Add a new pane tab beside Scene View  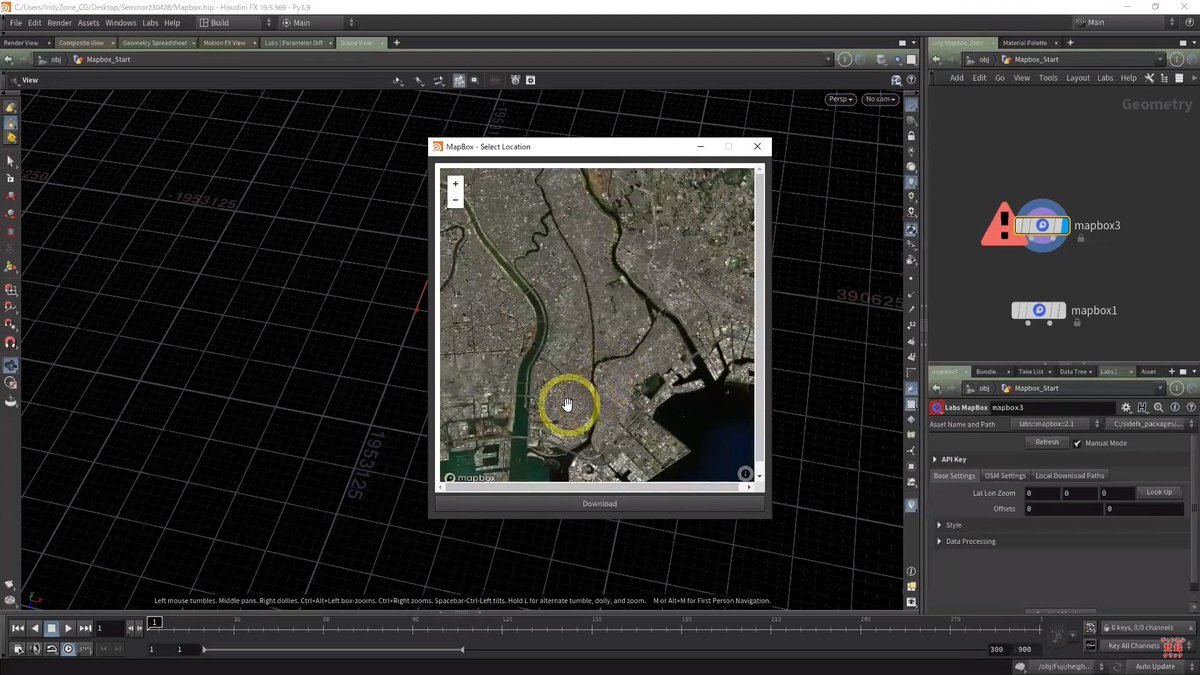[397, 43]
